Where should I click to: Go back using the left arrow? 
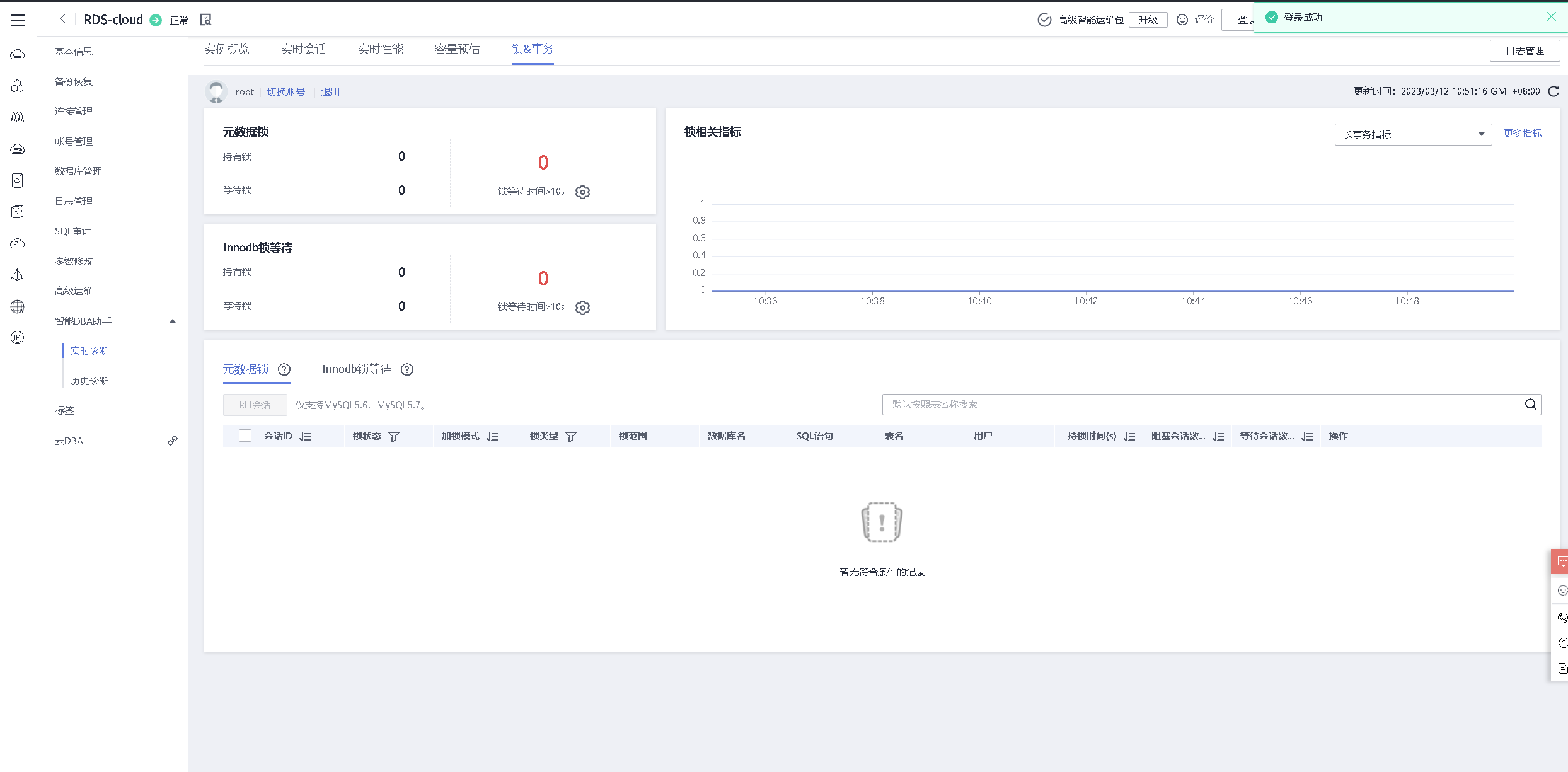[x=62, y=19]
